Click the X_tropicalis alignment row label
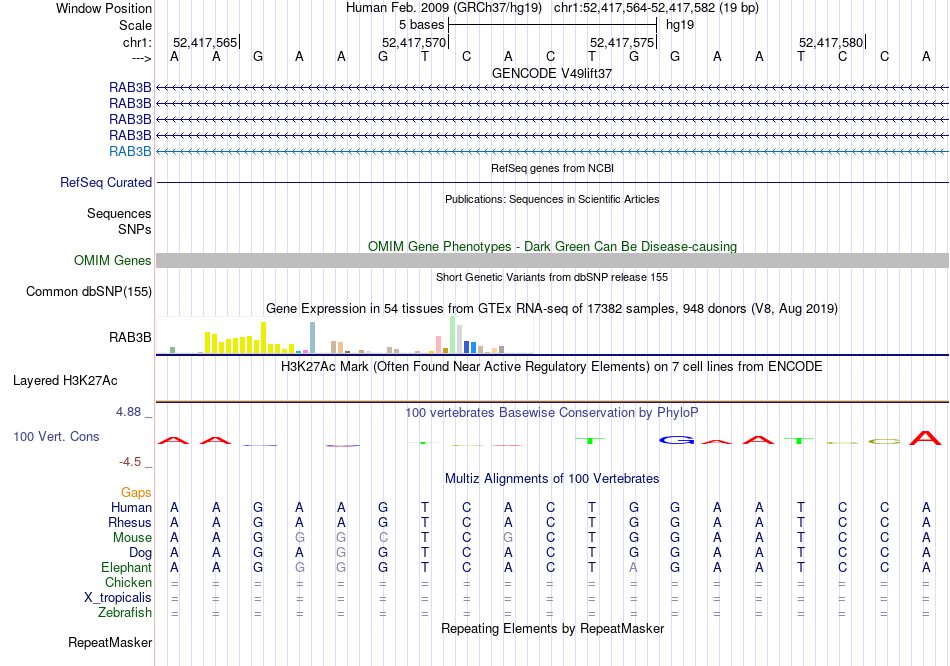The width and height of the screenshot is (950, 666). [118, 598]
